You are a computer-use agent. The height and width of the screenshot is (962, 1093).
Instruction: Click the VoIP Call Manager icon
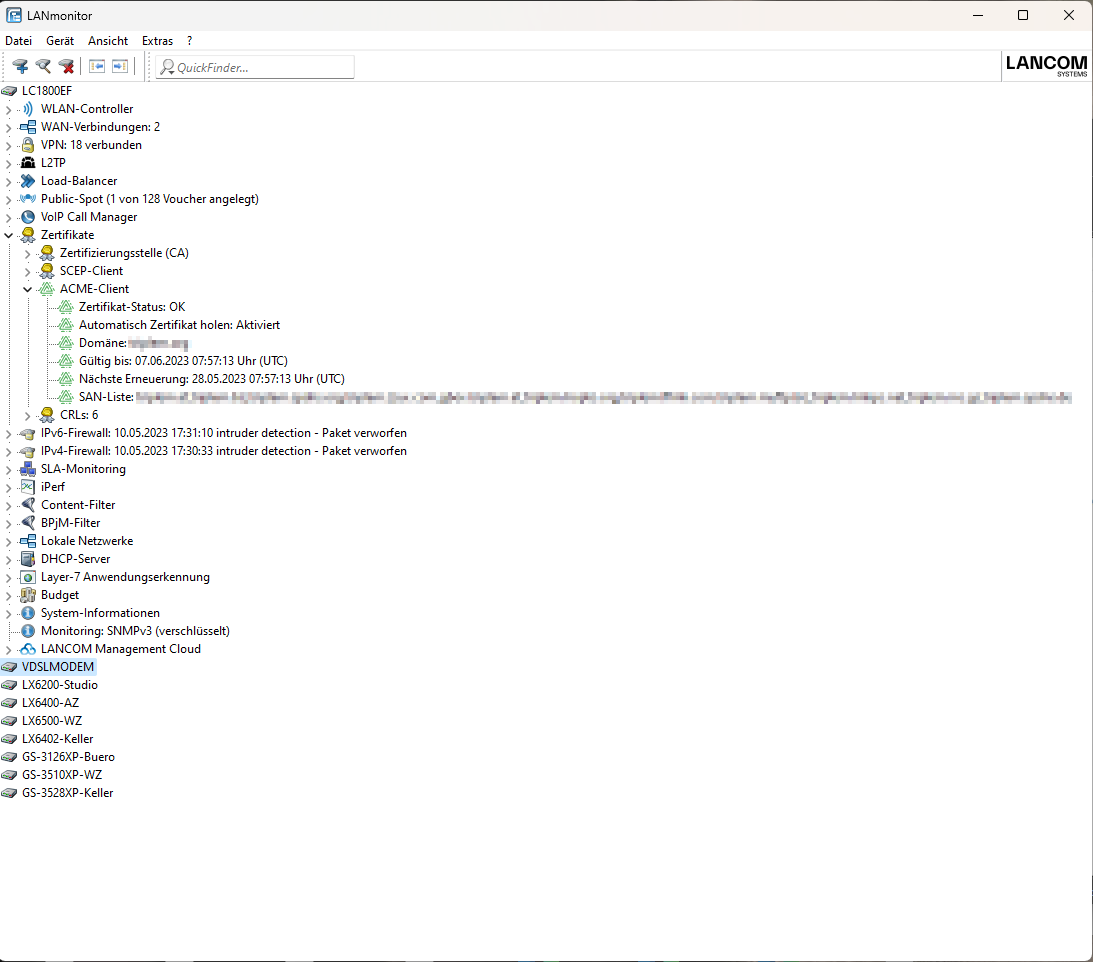coord(28,217)
